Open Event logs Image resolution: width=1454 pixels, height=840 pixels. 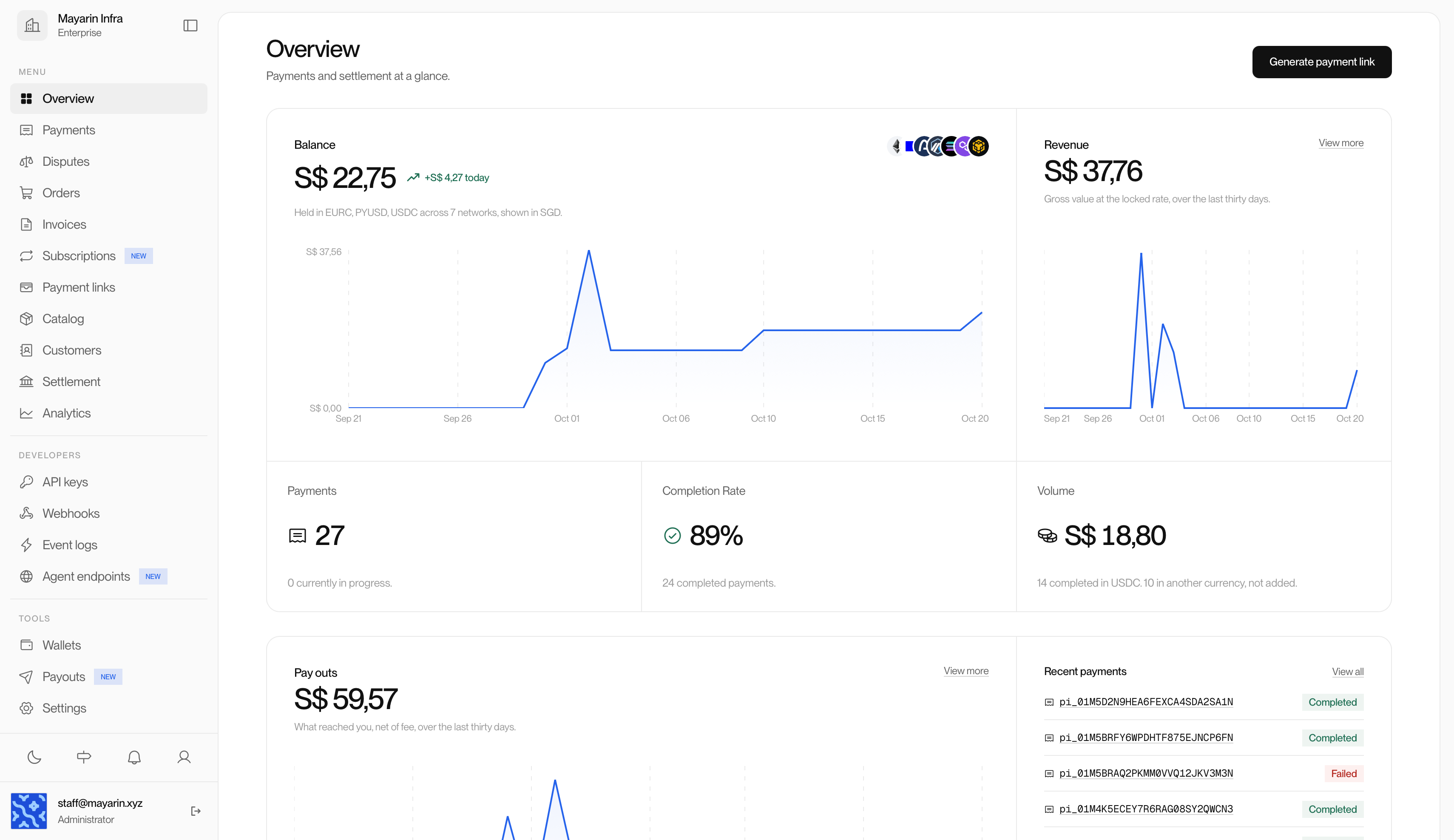tap(109, 545)
